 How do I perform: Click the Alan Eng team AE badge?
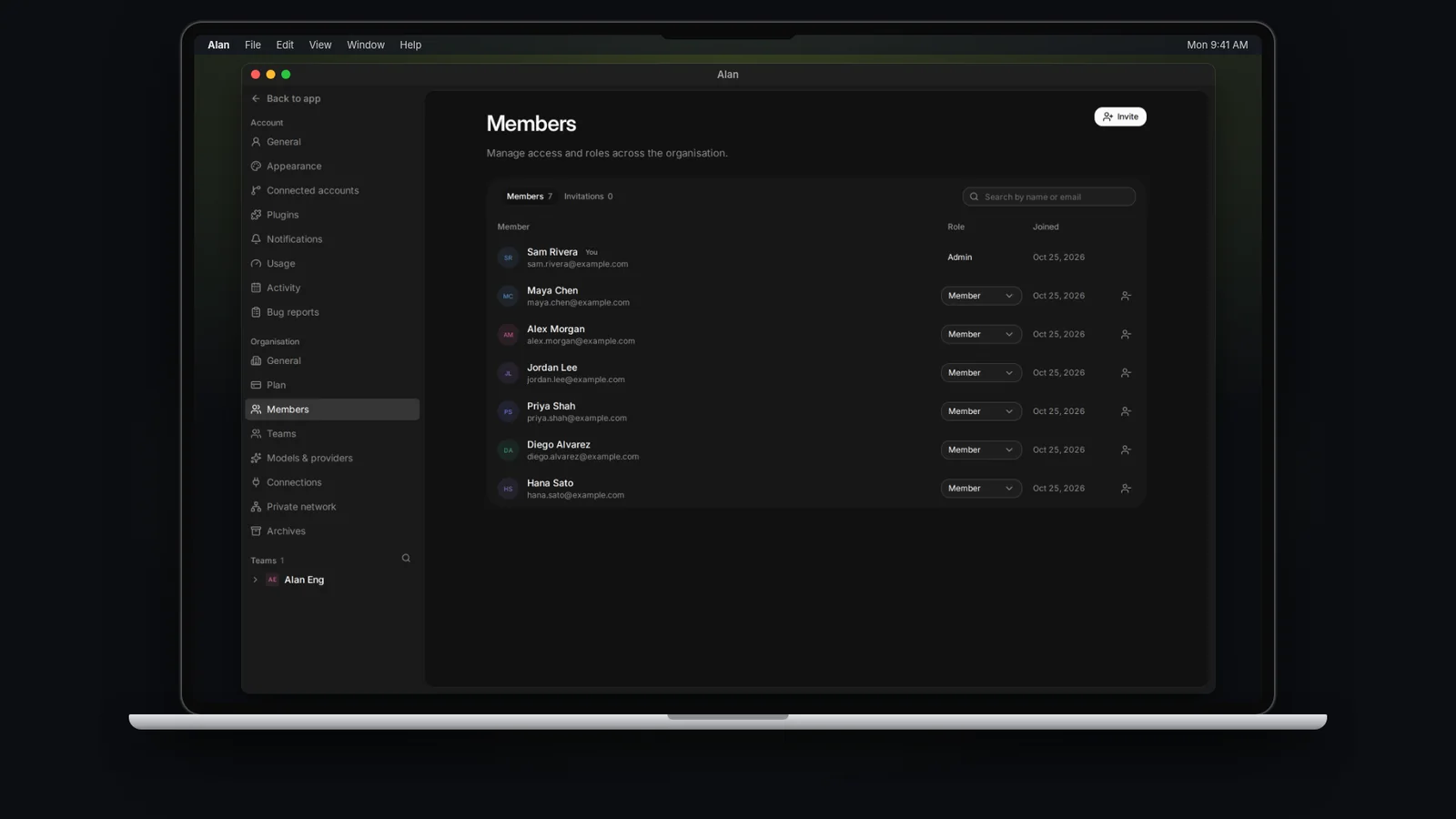[272, 580]
